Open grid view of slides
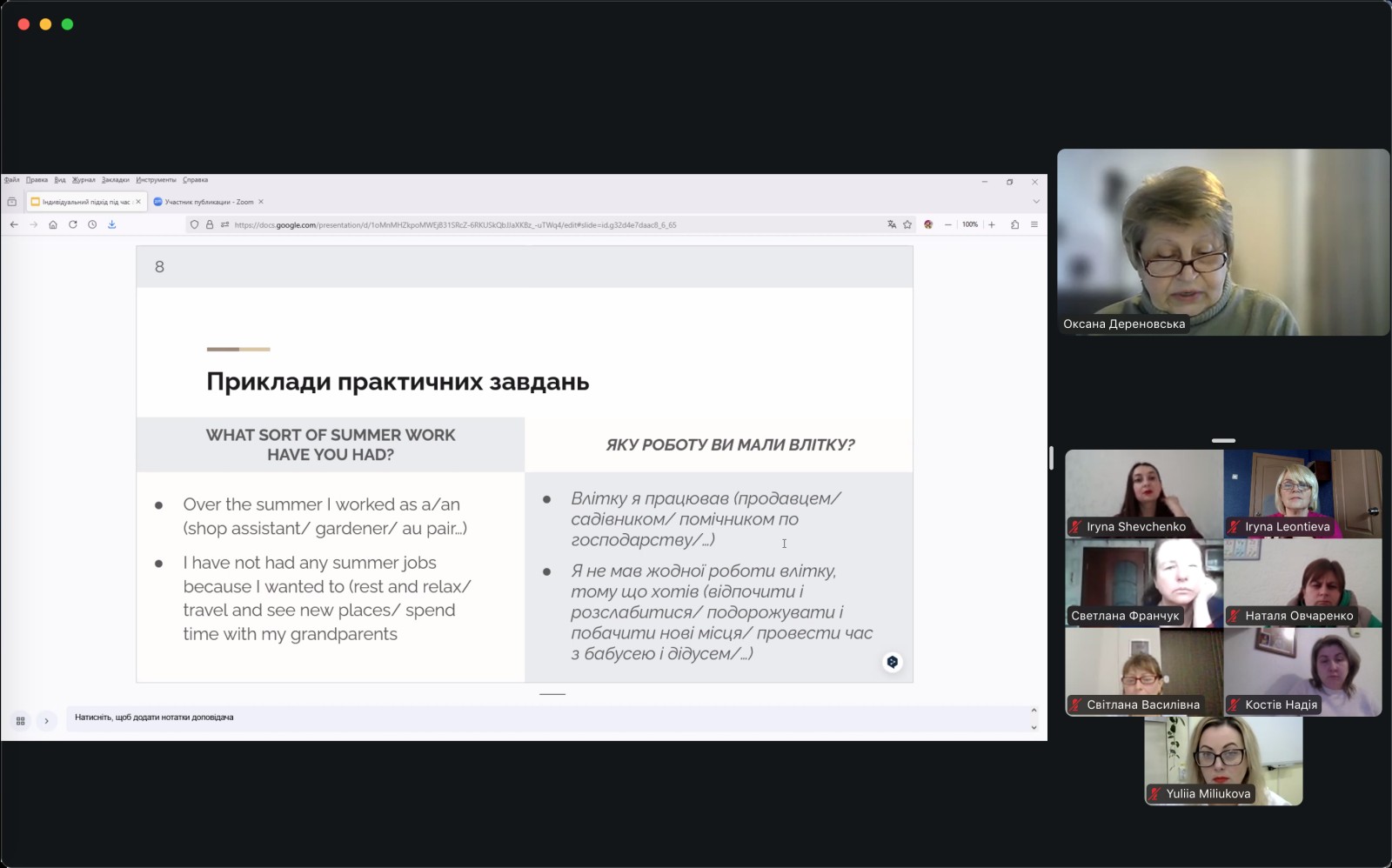The height and width of the screenshot is (868, 1392). point(21,721)
